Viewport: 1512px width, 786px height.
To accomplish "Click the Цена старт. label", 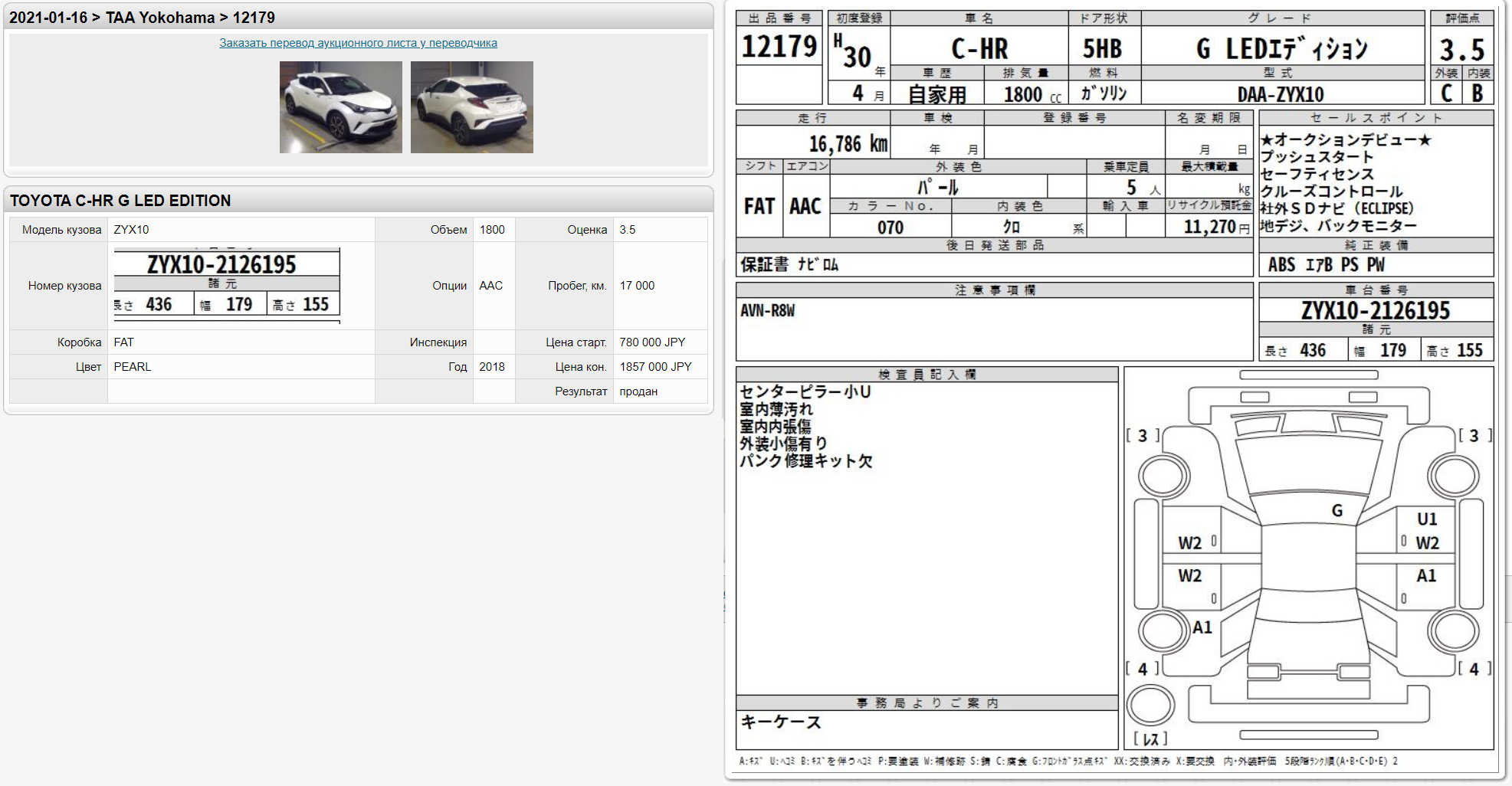I will point(576,342).
